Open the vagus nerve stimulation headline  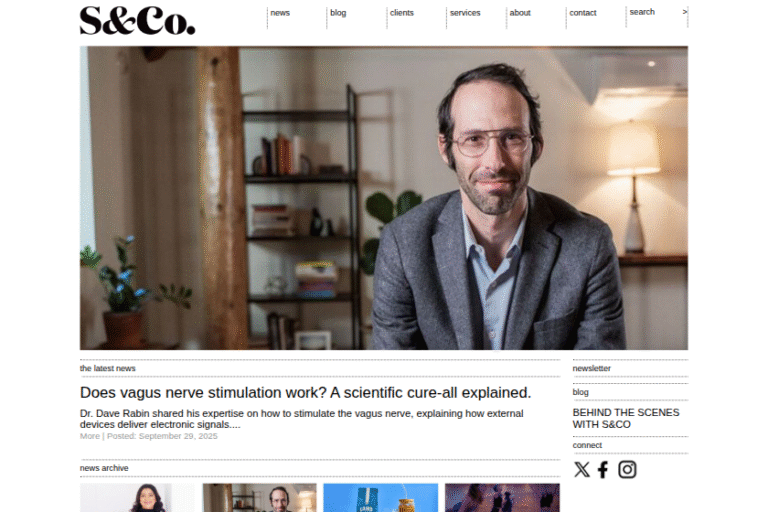tap(306, 392)
